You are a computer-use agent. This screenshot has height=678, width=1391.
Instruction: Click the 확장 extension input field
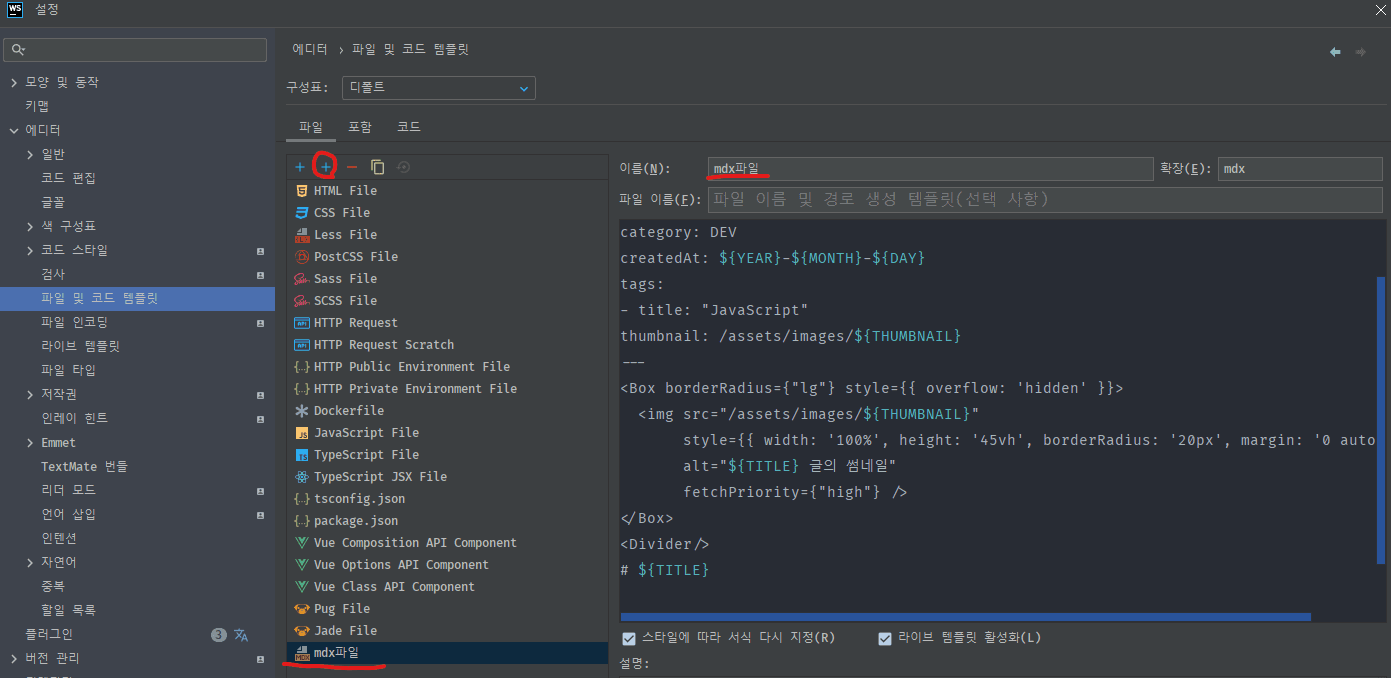coord(1299,169)
